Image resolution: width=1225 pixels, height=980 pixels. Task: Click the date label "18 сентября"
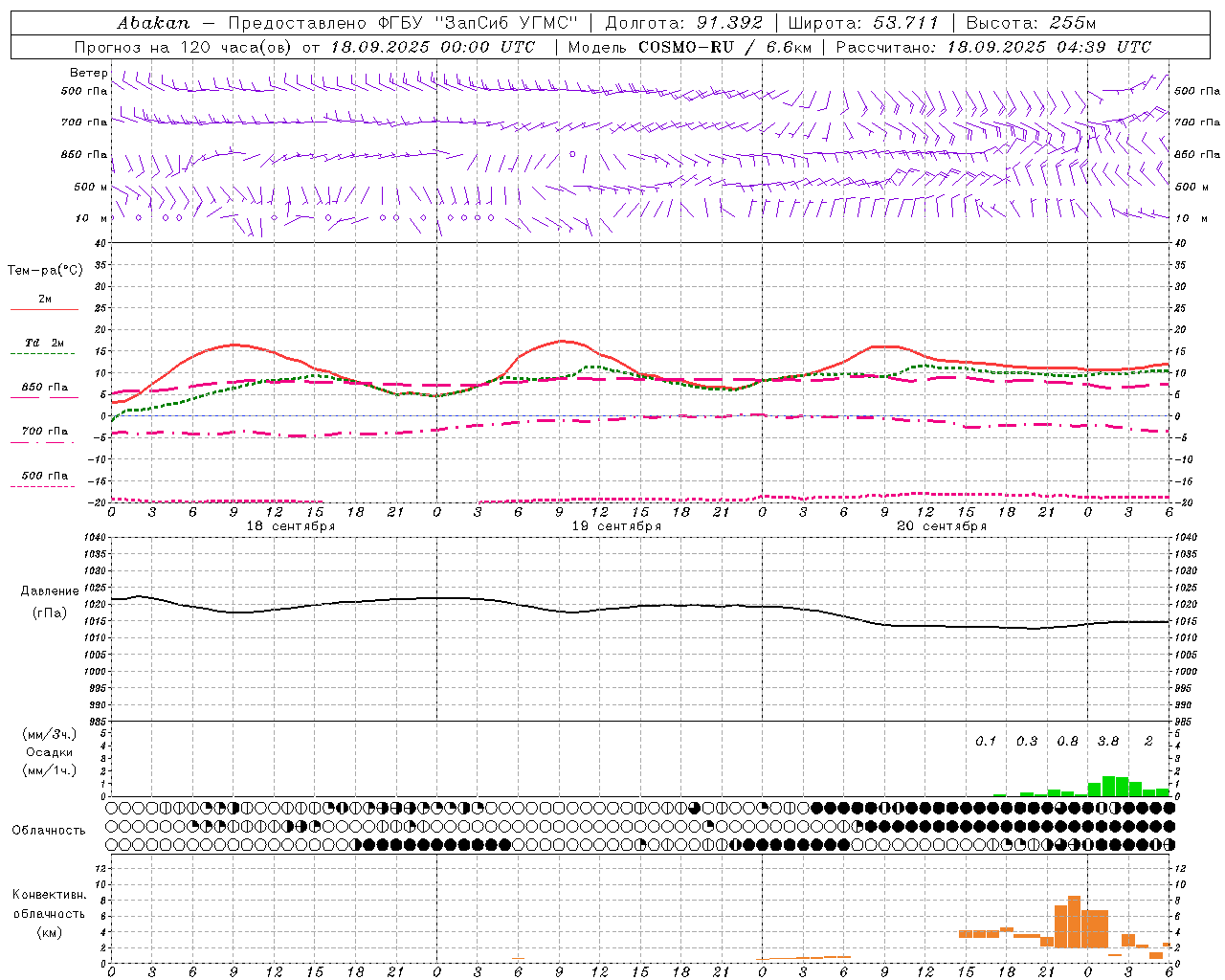[x=291, y=526]
